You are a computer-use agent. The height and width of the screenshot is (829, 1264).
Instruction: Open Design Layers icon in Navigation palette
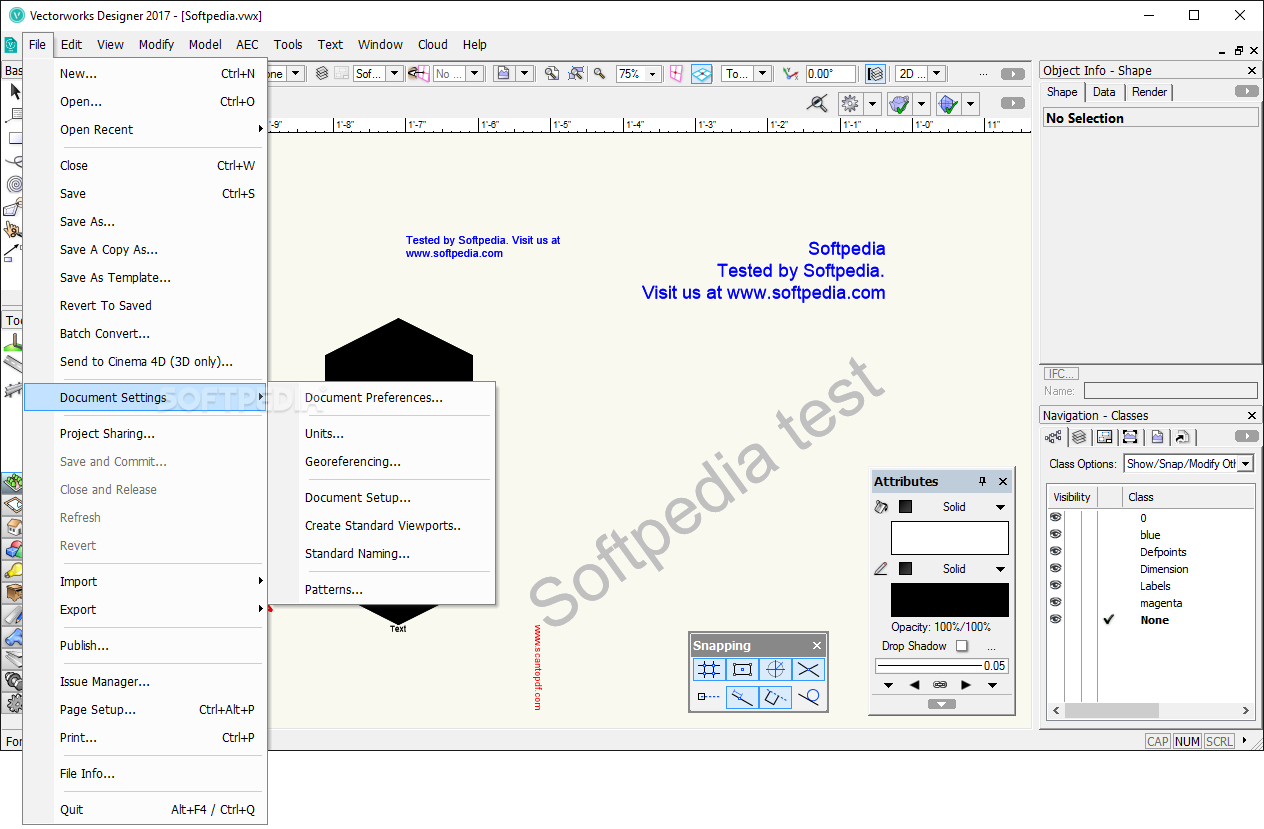(1079, 437)
